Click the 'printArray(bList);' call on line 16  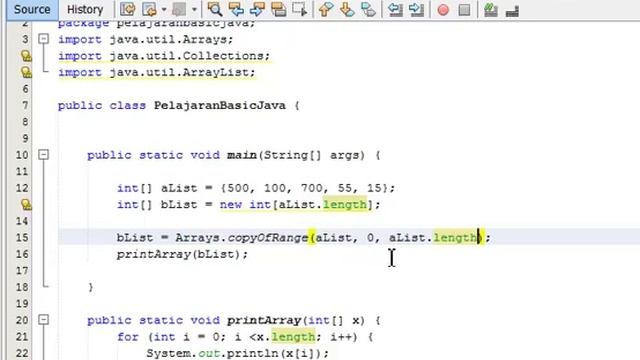182,254
